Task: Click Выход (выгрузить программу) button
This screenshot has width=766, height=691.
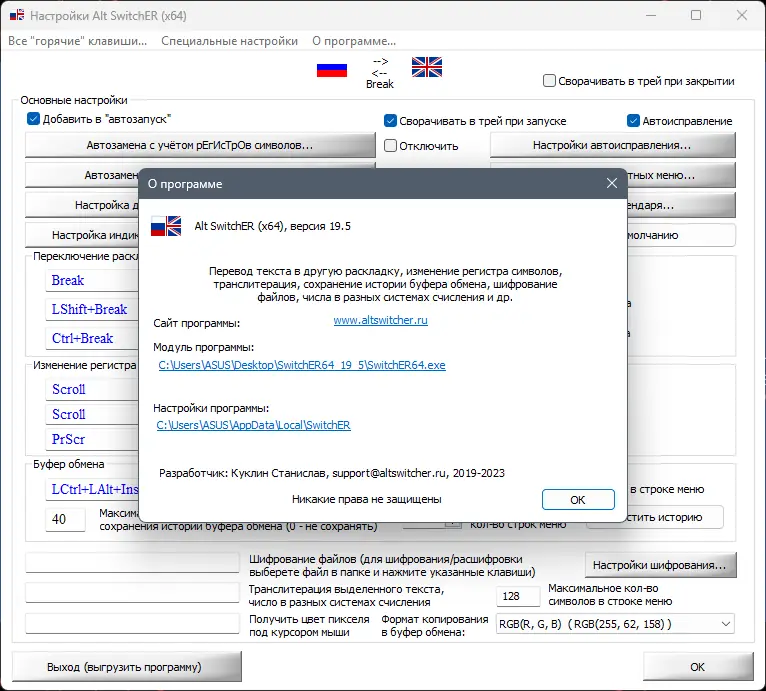Action: [127, 667]
